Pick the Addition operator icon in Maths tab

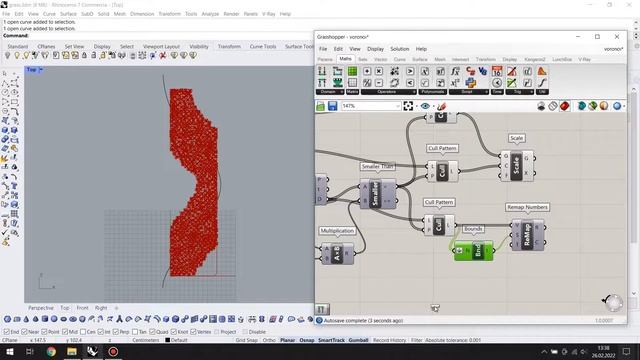tap(367, 71)
